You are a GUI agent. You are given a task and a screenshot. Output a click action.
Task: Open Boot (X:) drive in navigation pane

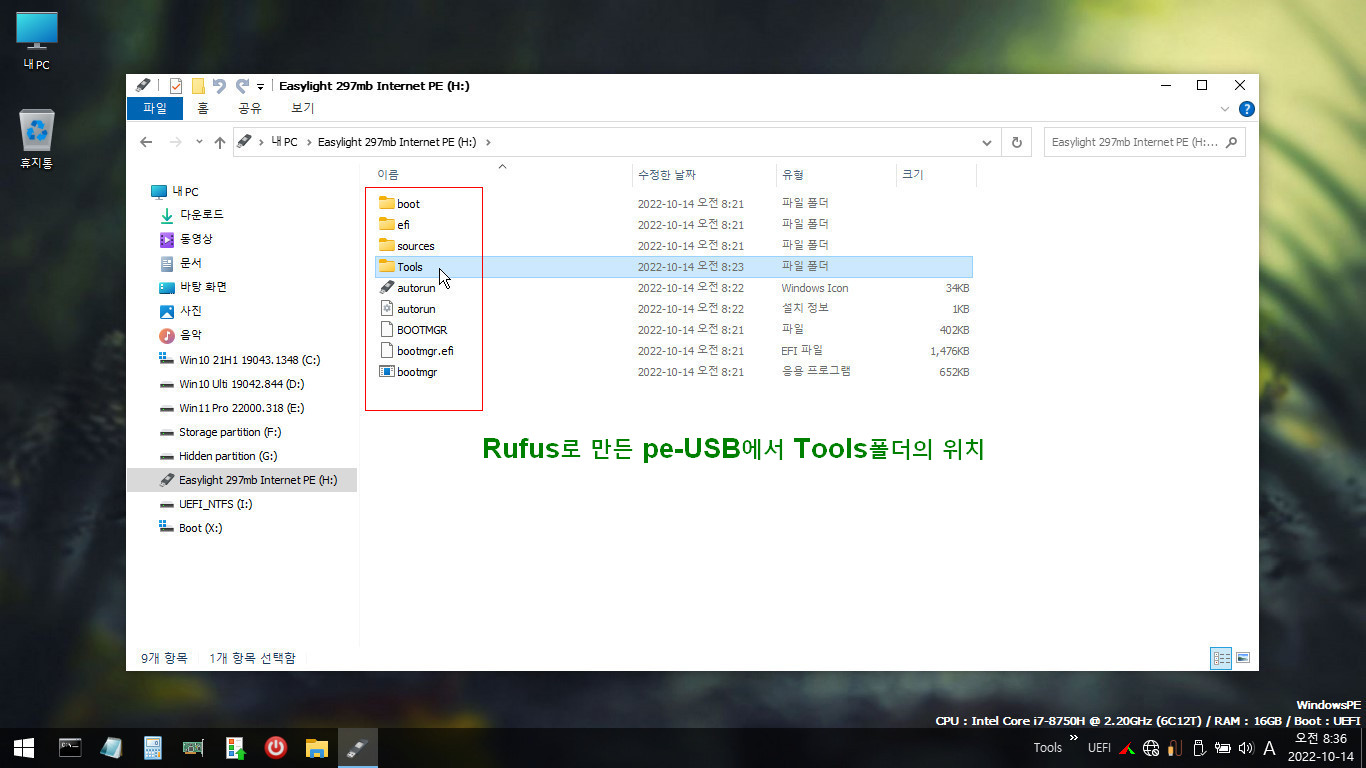coord(200,528)
